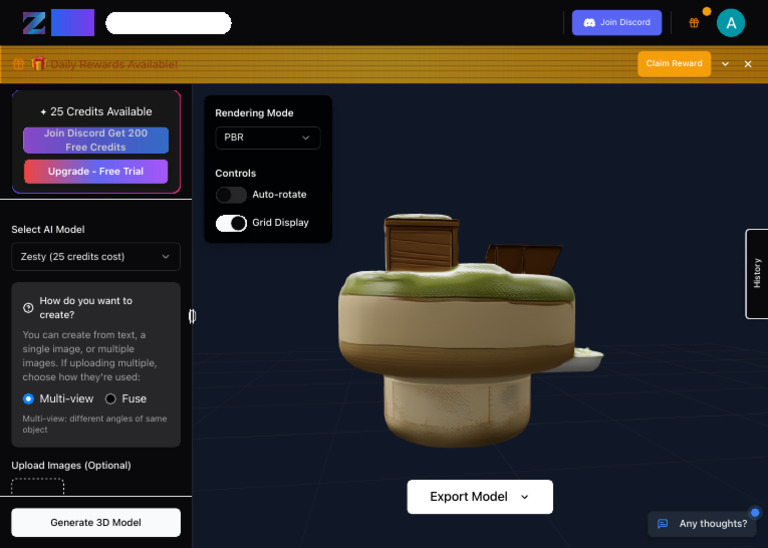Viewport: 768px width, 548px height.
Task: Open the History side tab
Action: coord(757,274)
